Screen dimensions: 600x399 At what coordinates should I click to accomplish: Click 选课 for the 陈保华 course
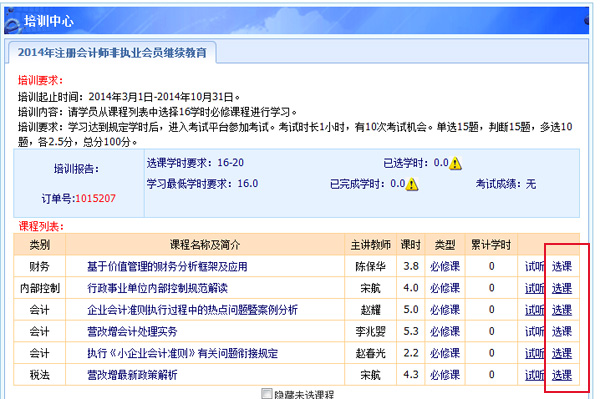[x=562, y=266]
